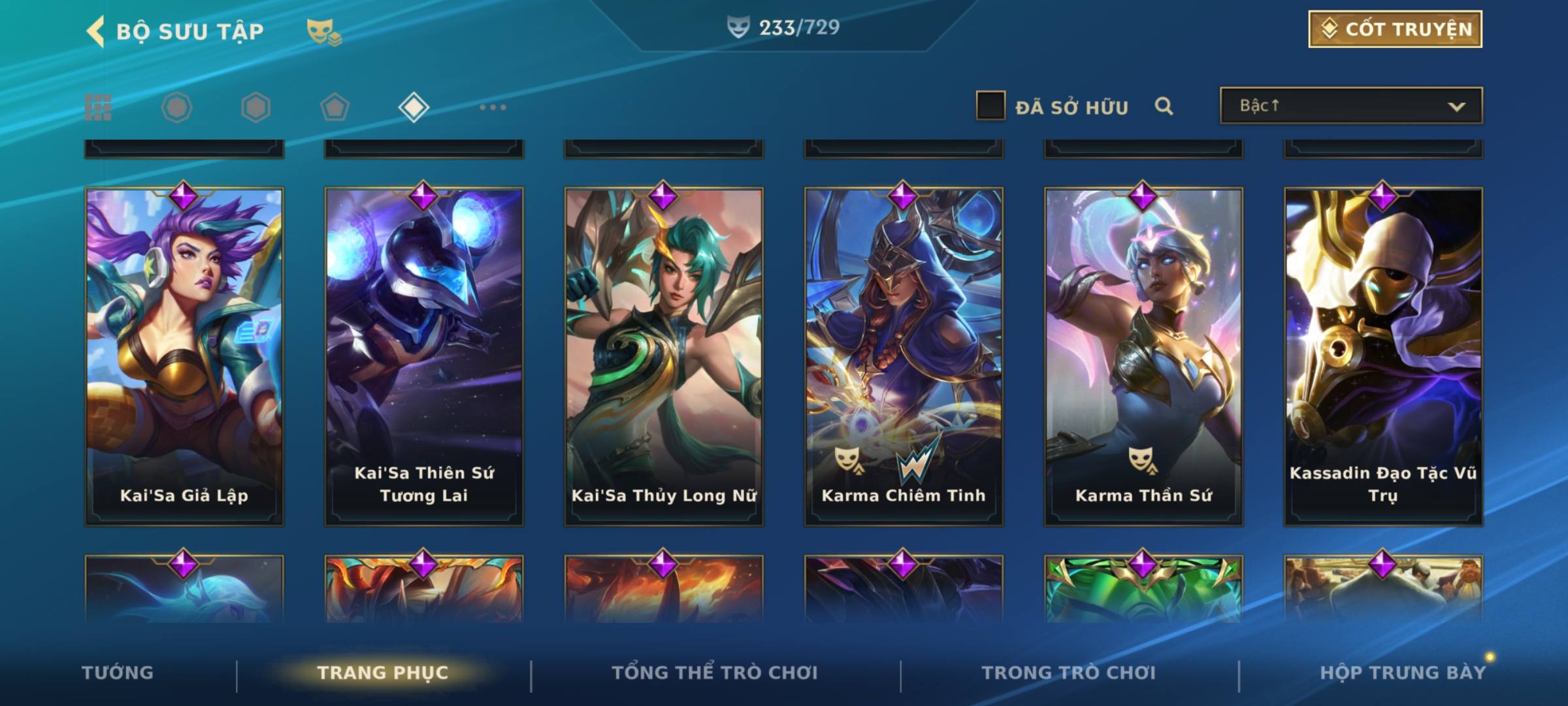Open more filters with three dots

pyautogui.click(x=493, y=107)
